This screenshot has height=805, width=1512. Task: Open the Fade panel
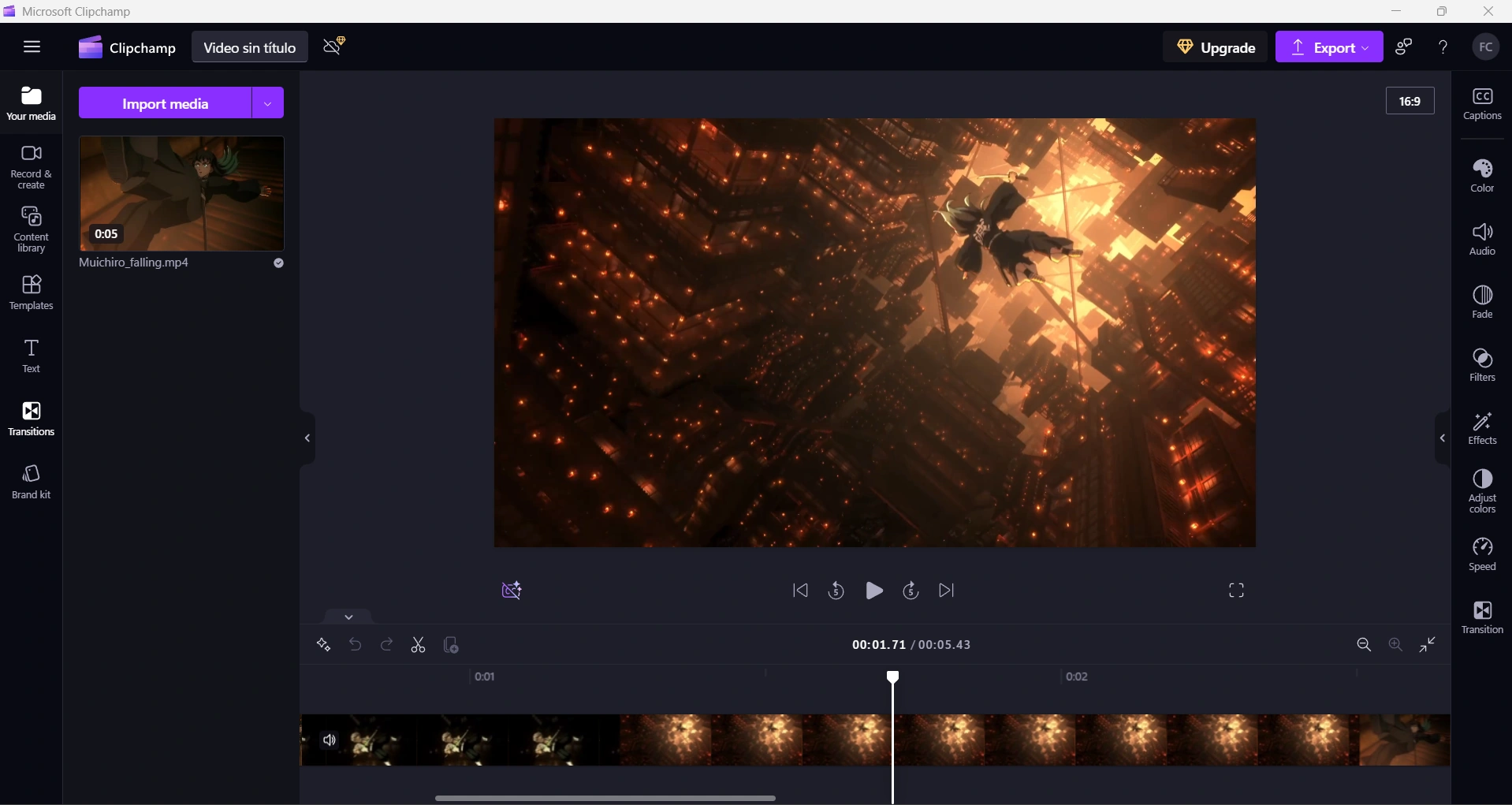pos(1482,302)
